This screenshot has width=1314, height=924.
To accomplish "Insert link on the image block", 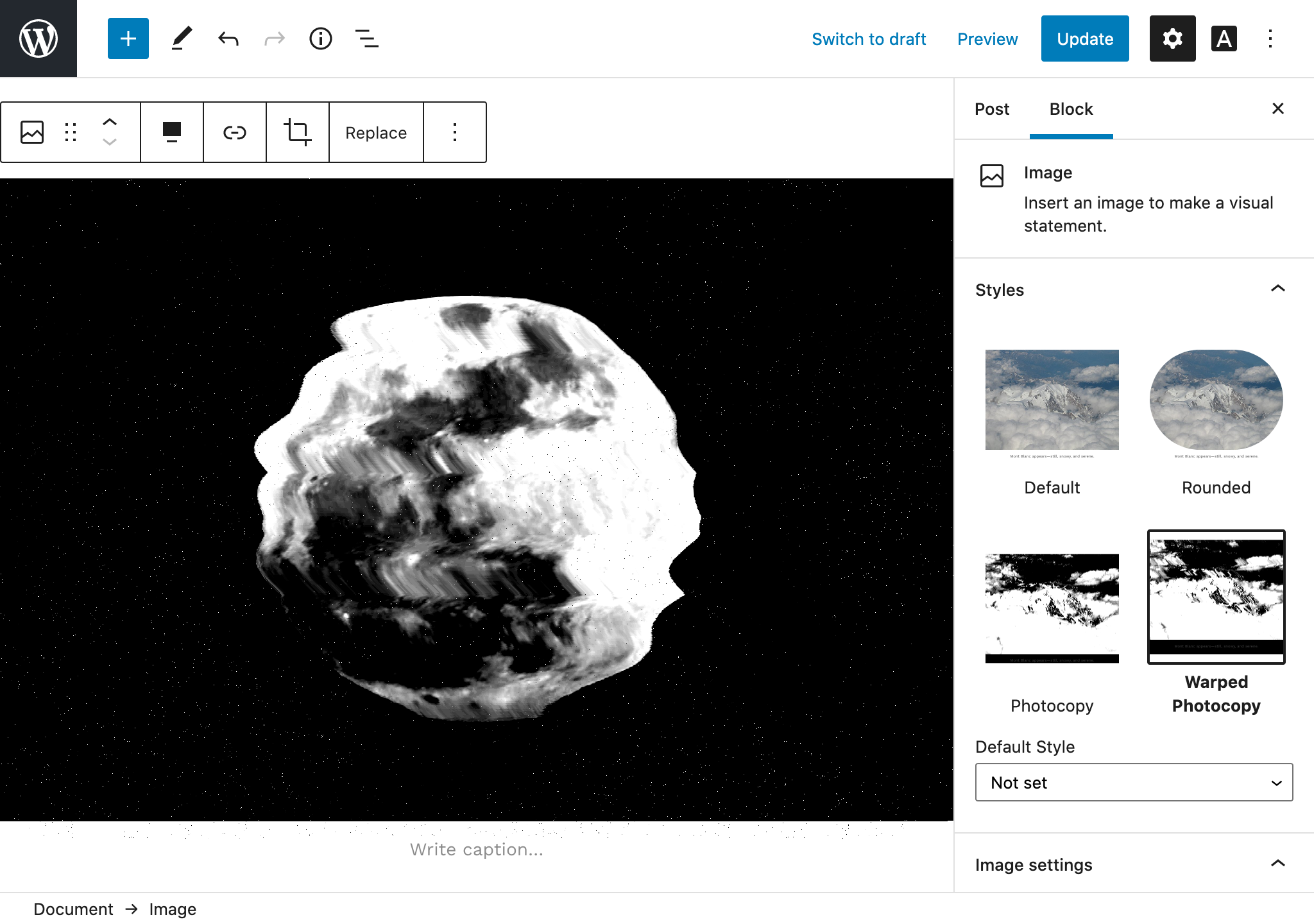I will click(234, 132).
